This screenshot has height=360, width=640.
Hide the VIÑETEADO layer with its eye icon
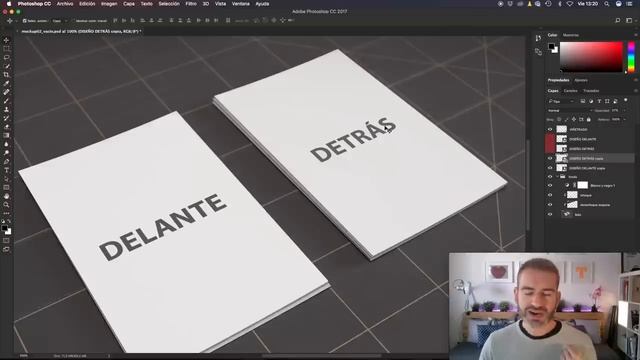click(x=550, y=129)
